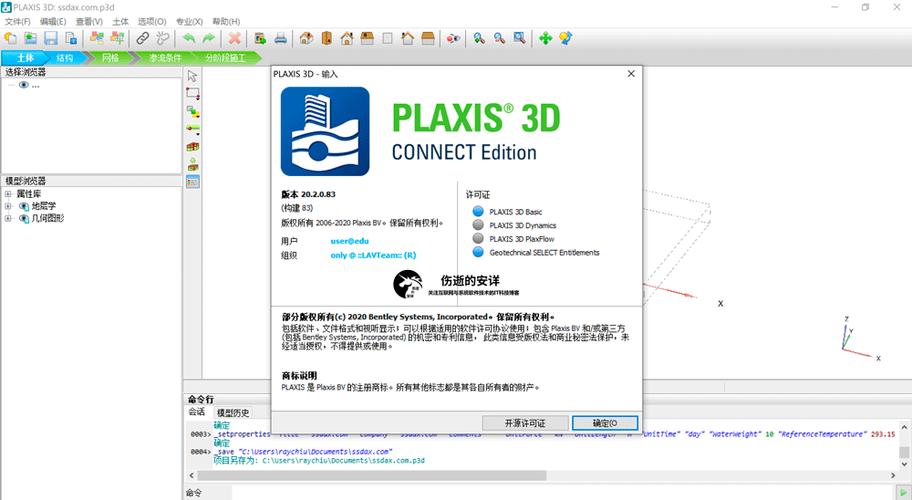Image resolution: width=912 pixels, height=500 pixels.
Task: Switch to the 网格 mode tab
Action: tap(111, 58)
